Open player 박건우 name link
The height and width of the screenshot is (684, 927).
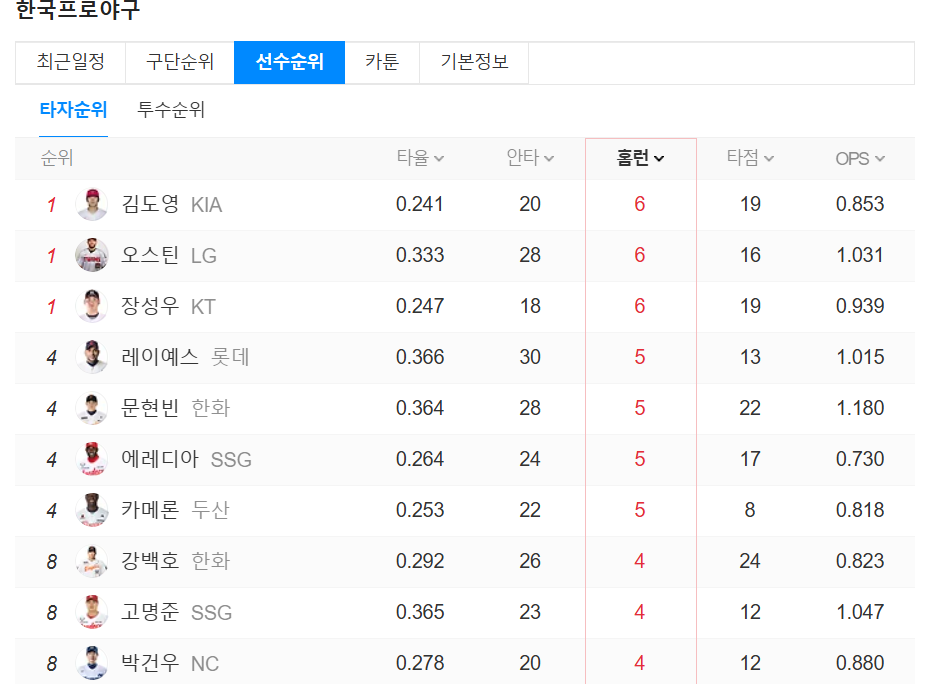150,663
